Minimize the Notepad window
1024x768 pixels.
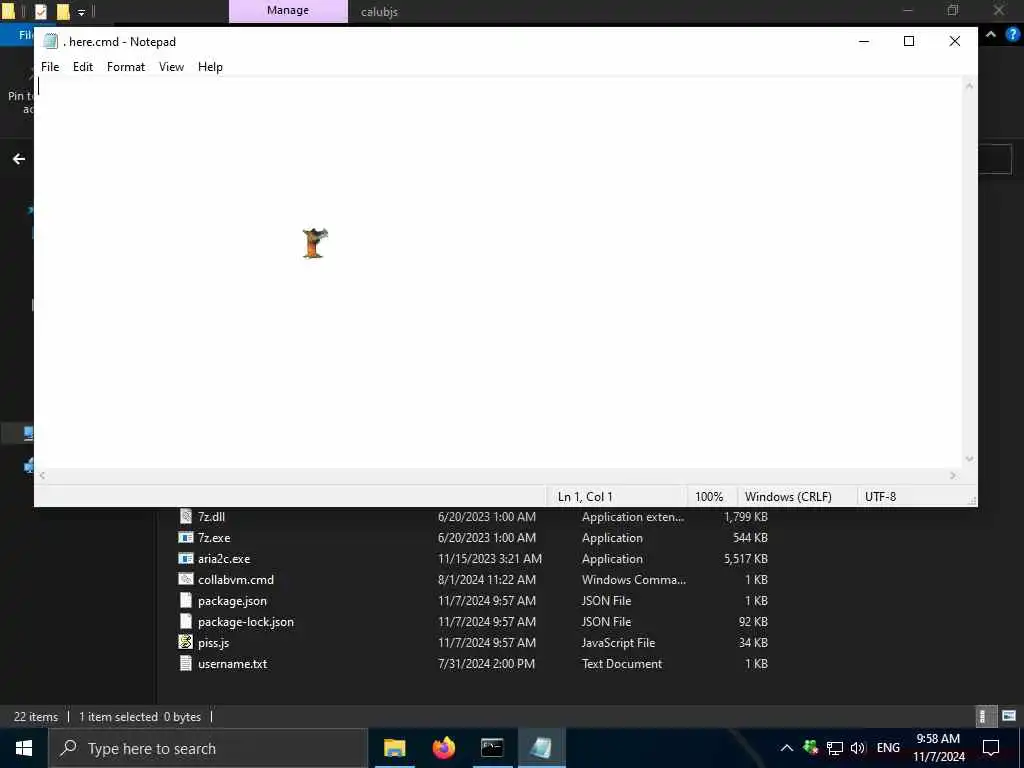coord(863,41)
